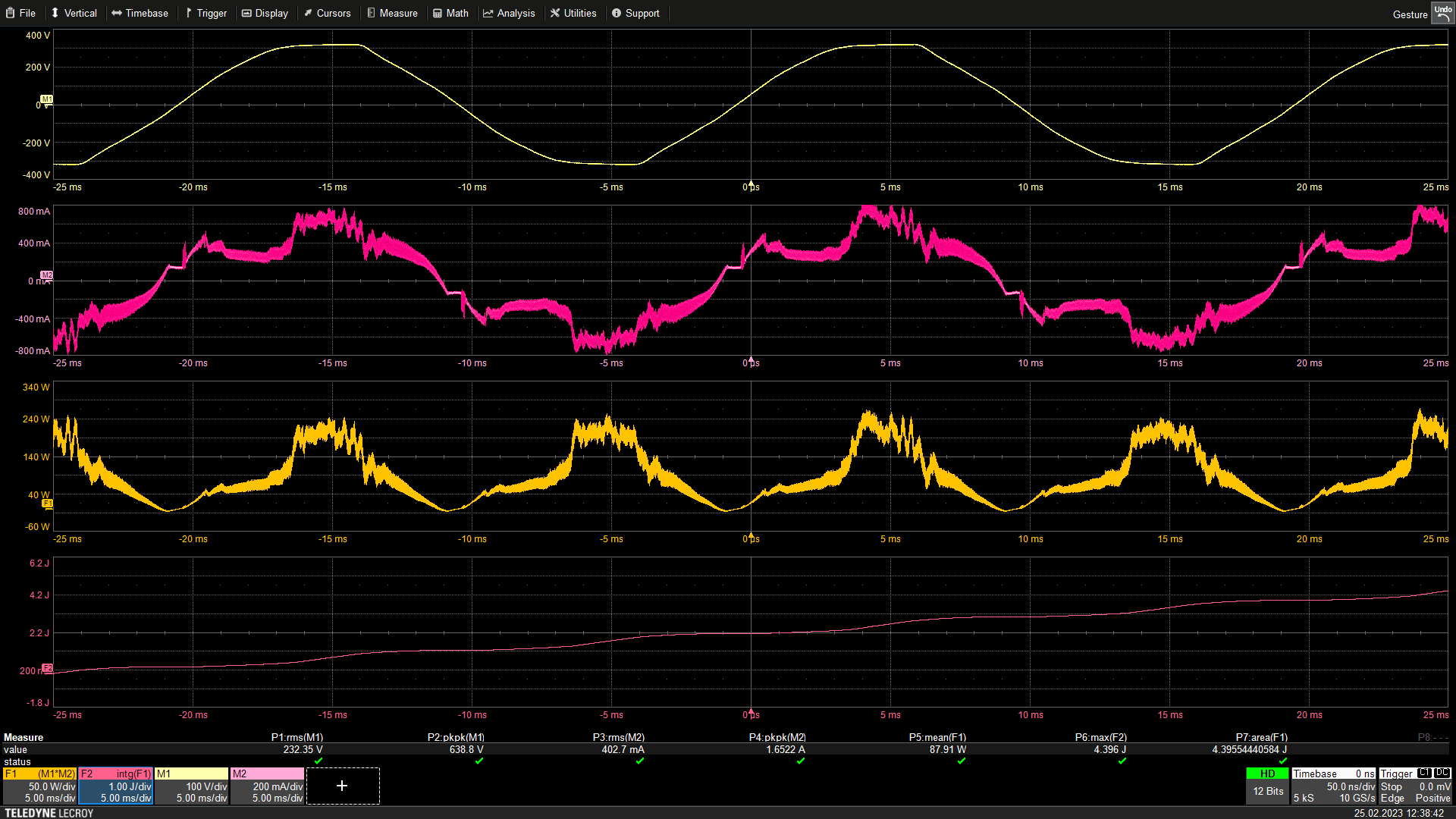Screen dimensions: 1456x819
Task: Open the Cursors menu
Action: coord(328,13)
